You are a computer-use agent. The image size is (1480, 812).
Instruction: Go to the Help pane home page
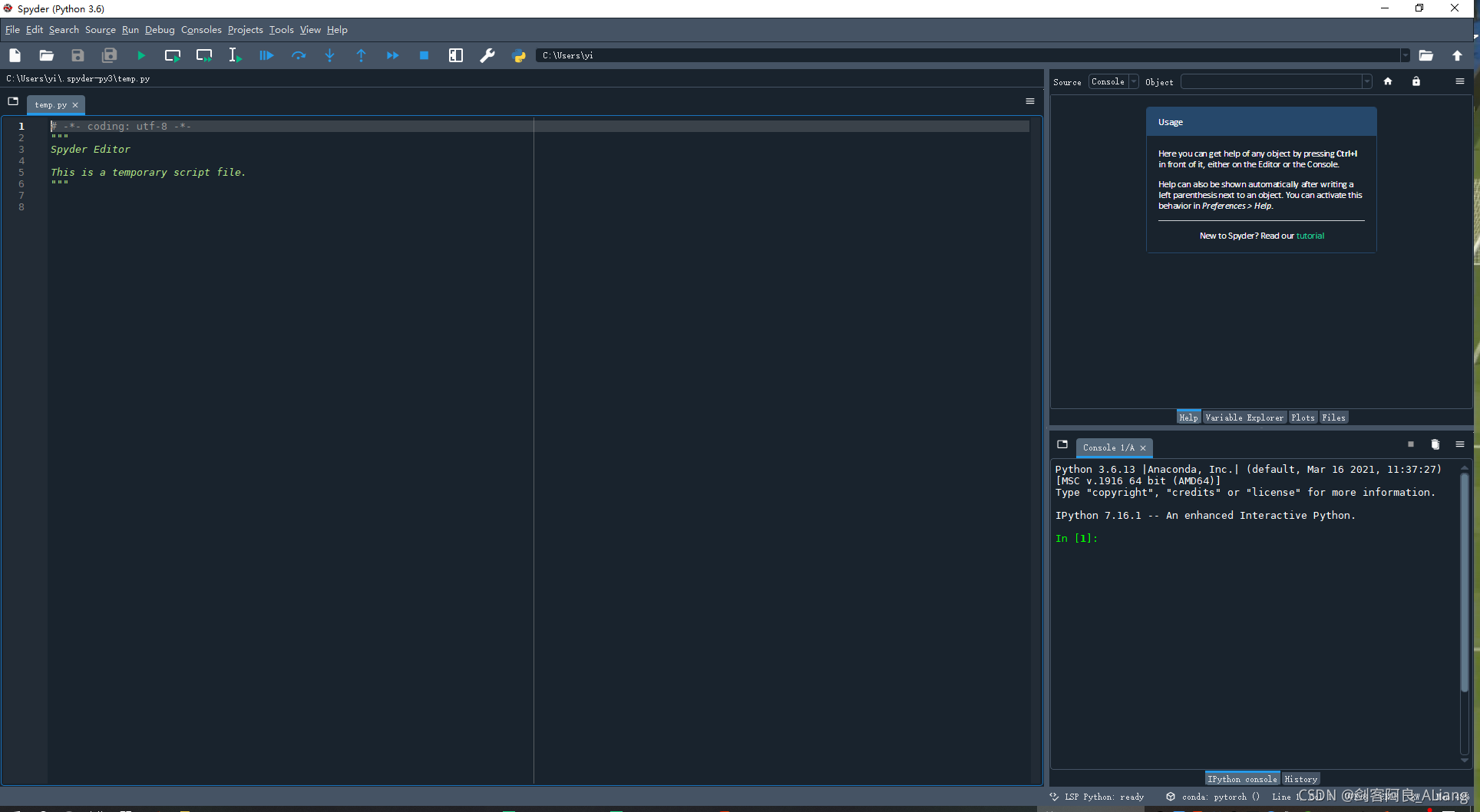point(1388,81)
